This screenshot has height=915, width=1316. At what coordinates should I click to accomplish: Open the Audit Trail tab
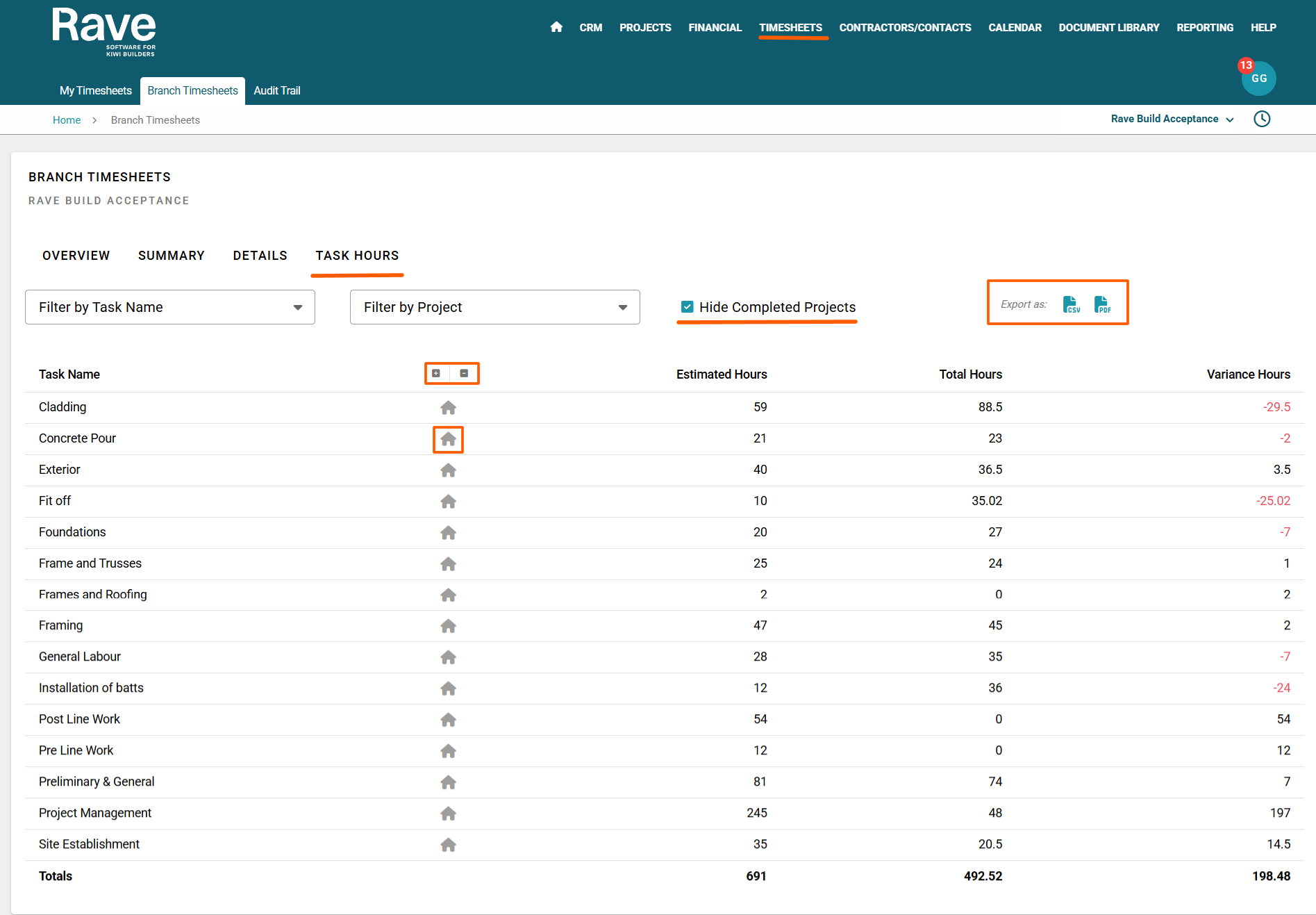[x=276, y=91]
